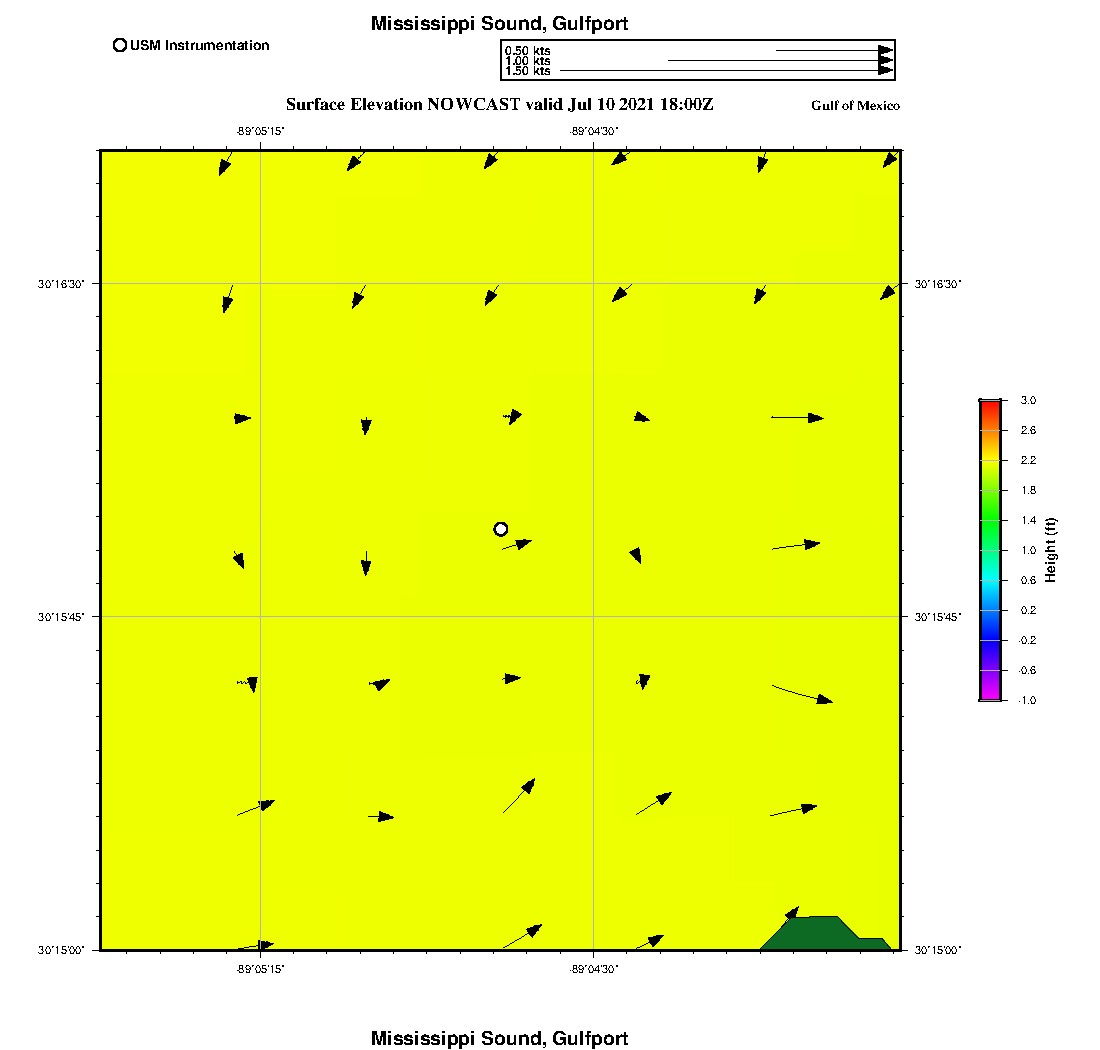Select the 1.50 kts scale arrow in legend

[x=727, y=71]
